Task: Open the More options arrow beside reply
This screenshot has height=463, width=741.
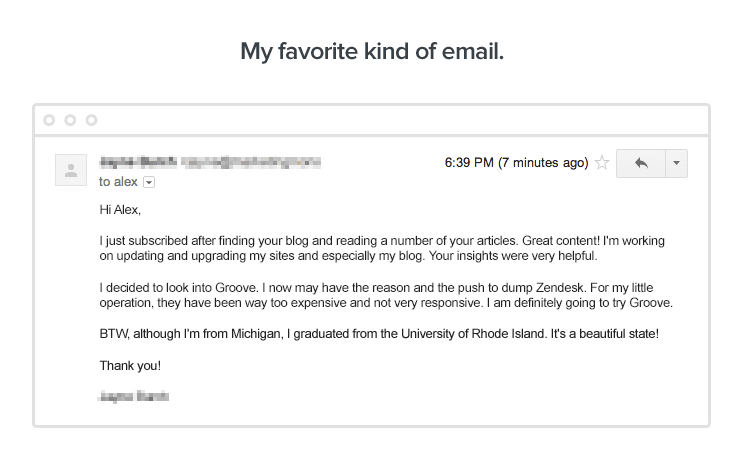Action: [x=676, y=163]
